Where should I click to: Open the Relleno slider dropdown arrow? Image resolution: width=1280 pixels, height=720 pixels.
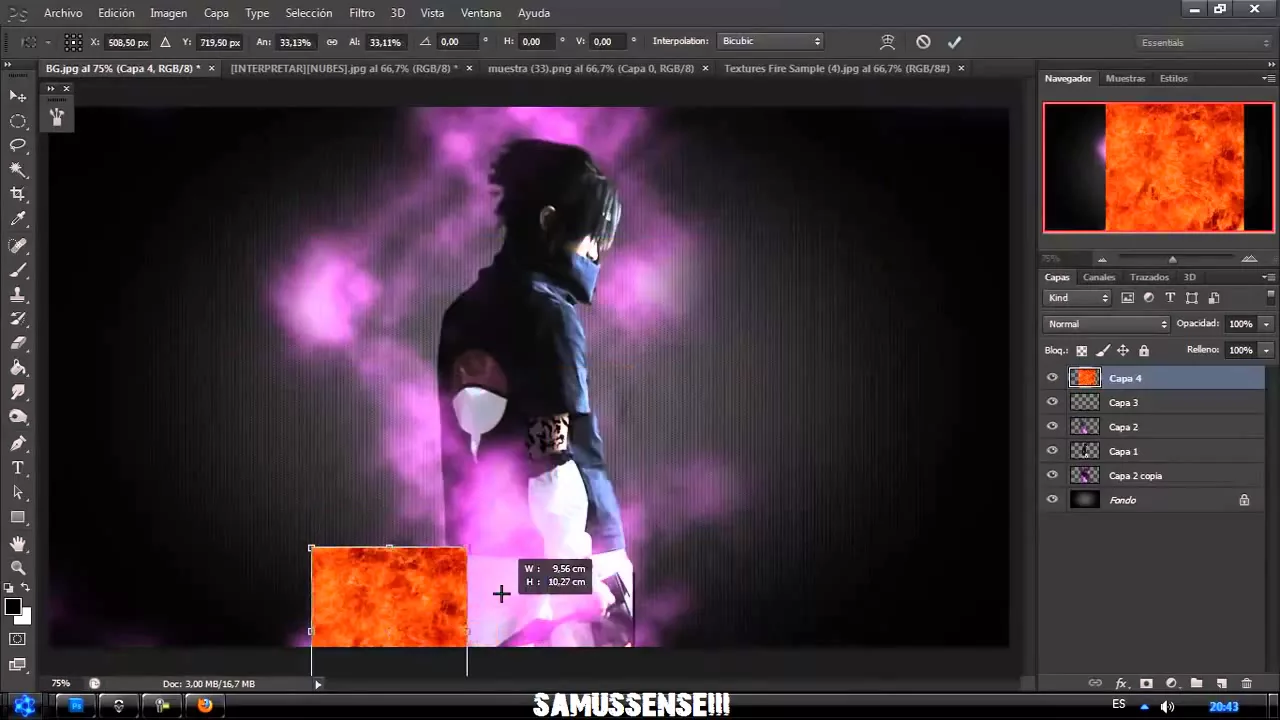click(1266, 350)
